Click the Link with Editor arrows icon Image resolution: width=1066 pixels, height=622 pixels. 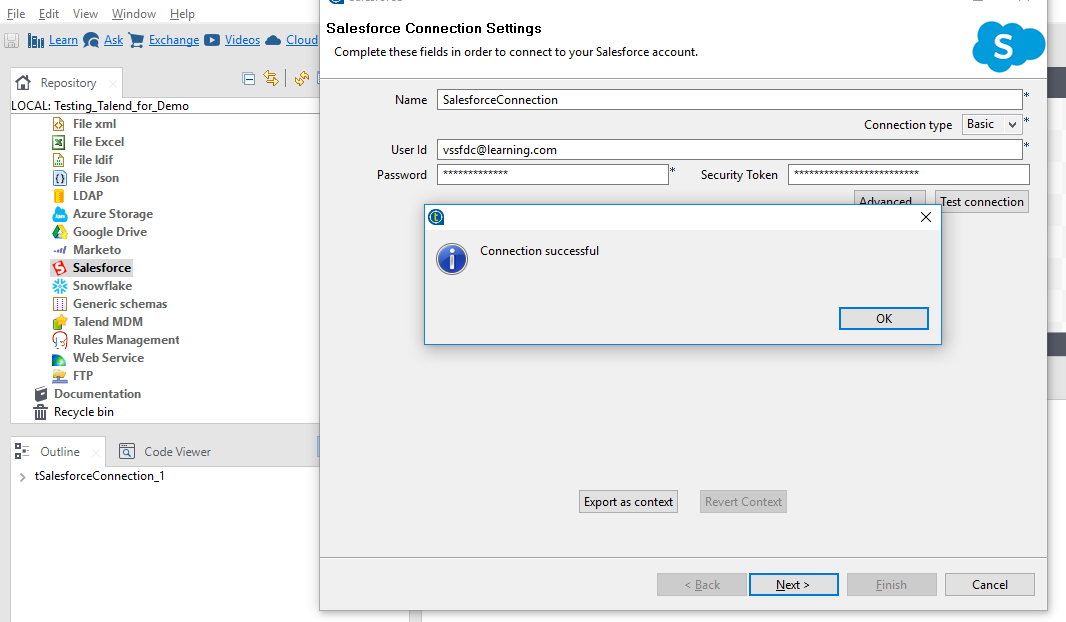tap(271, 79)
